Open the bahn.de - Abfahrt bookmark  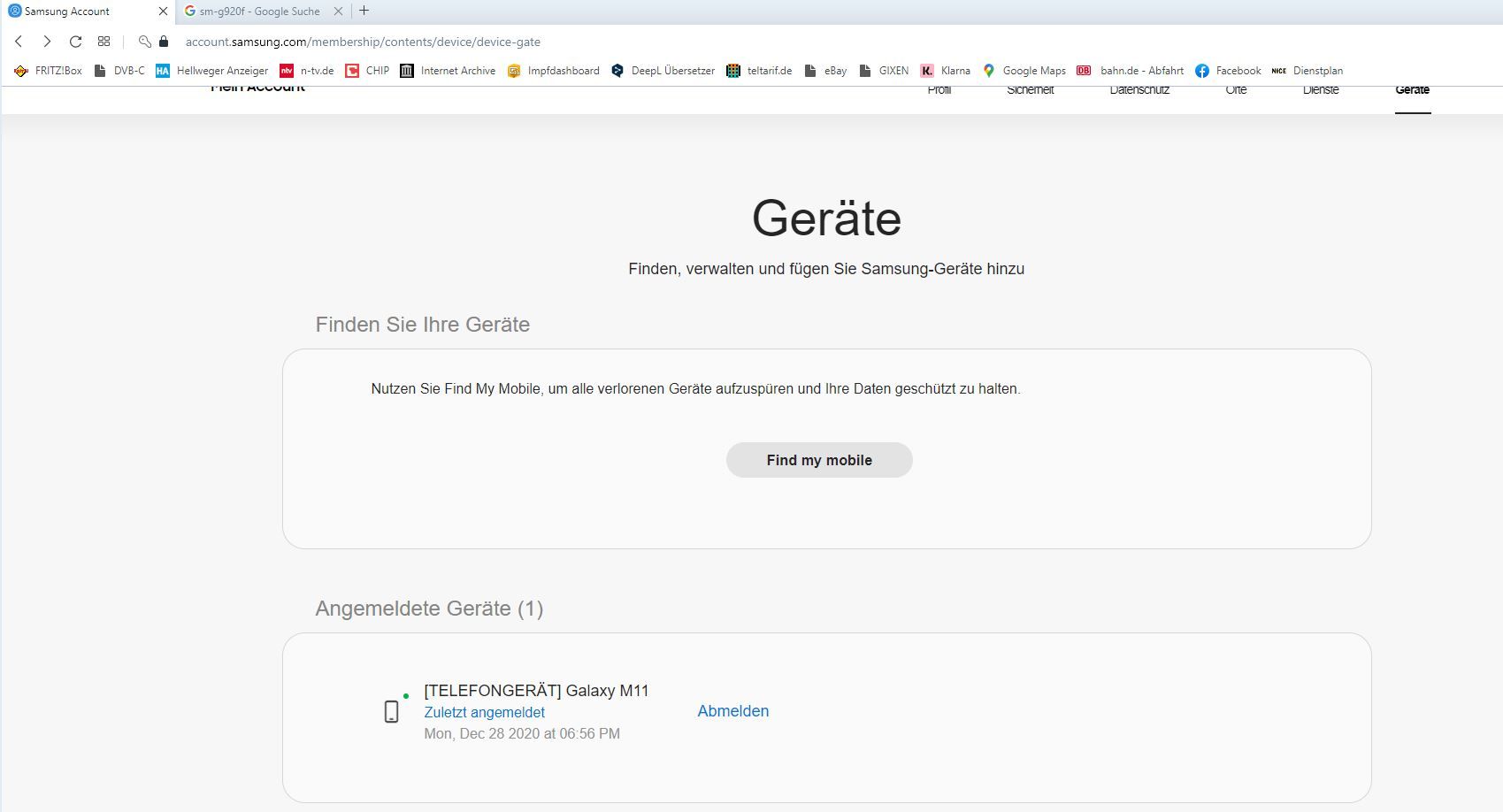tap(1130, 71)
